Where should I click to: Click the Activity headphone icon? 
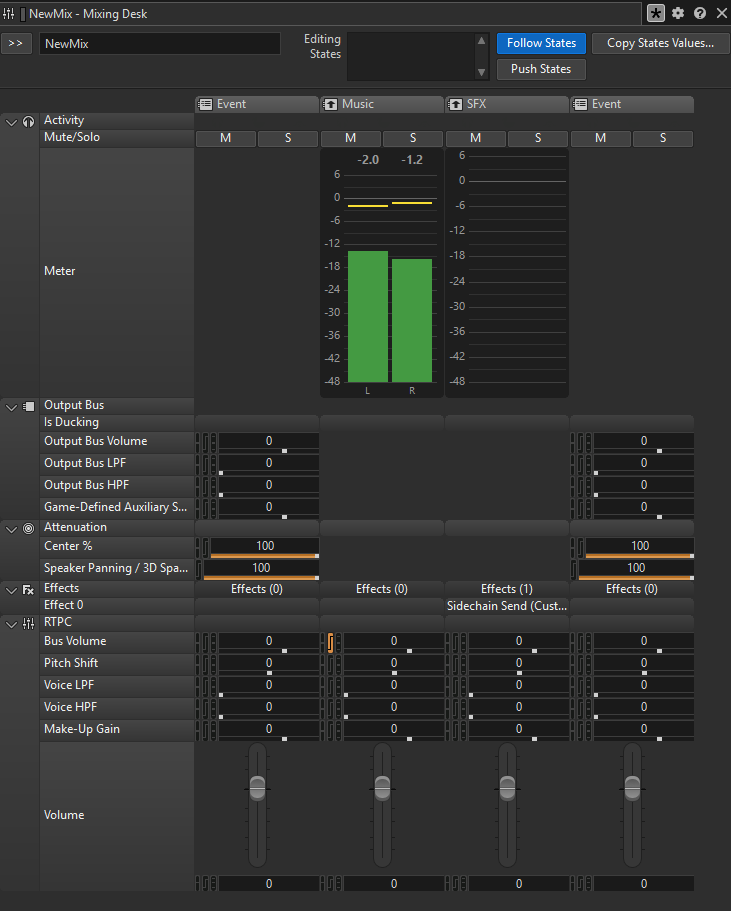click(28, 121)
